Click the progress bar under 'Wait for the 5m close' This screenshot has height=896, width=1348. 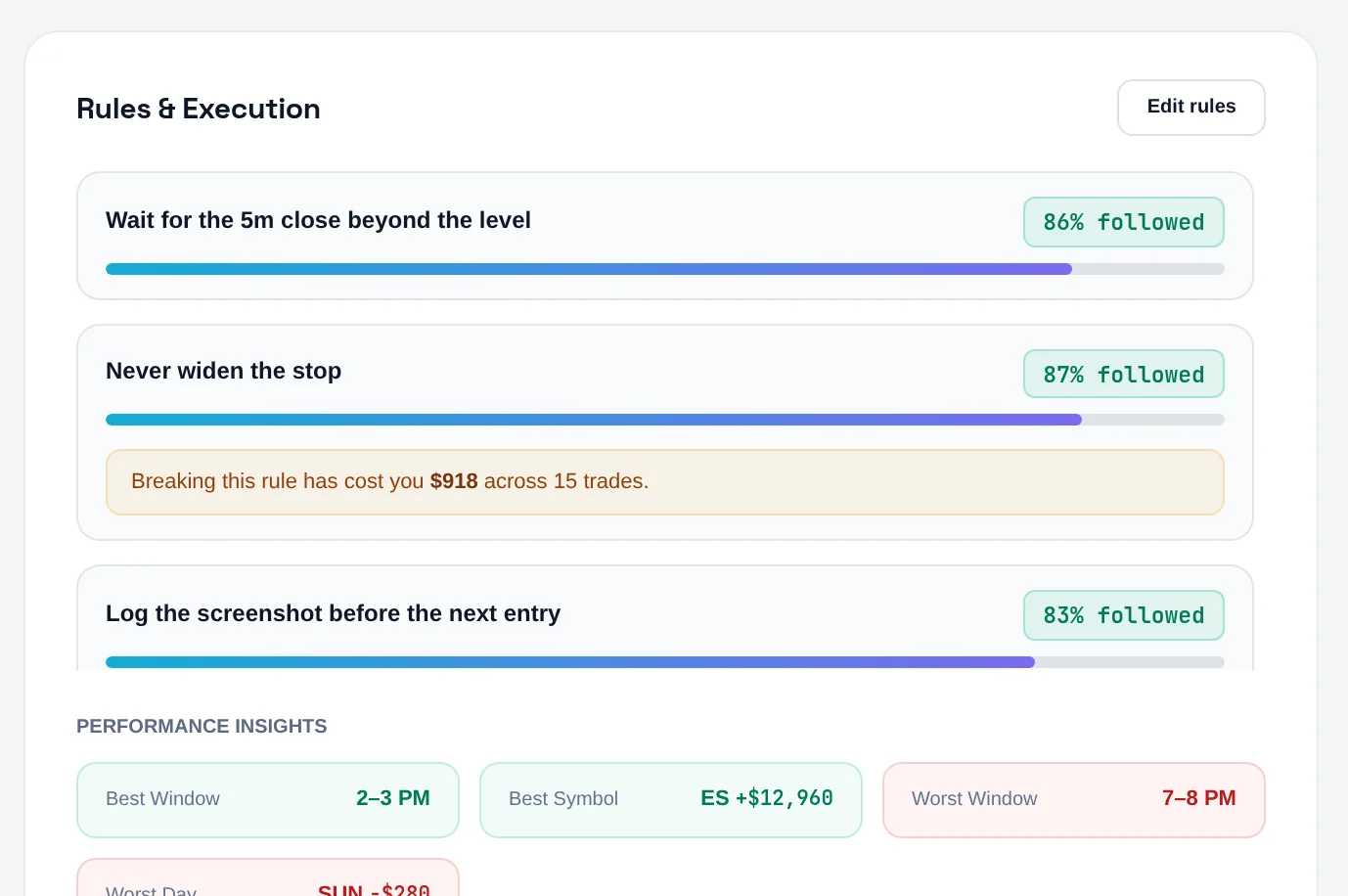pyautogui.click(x=665, y=269)
